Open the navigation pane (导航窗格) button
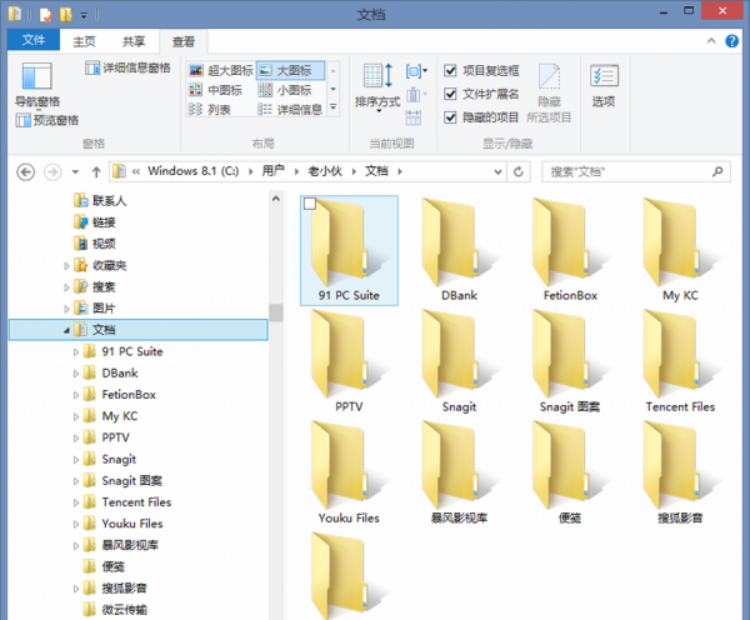The image size is (750, 620). point(36,84)
